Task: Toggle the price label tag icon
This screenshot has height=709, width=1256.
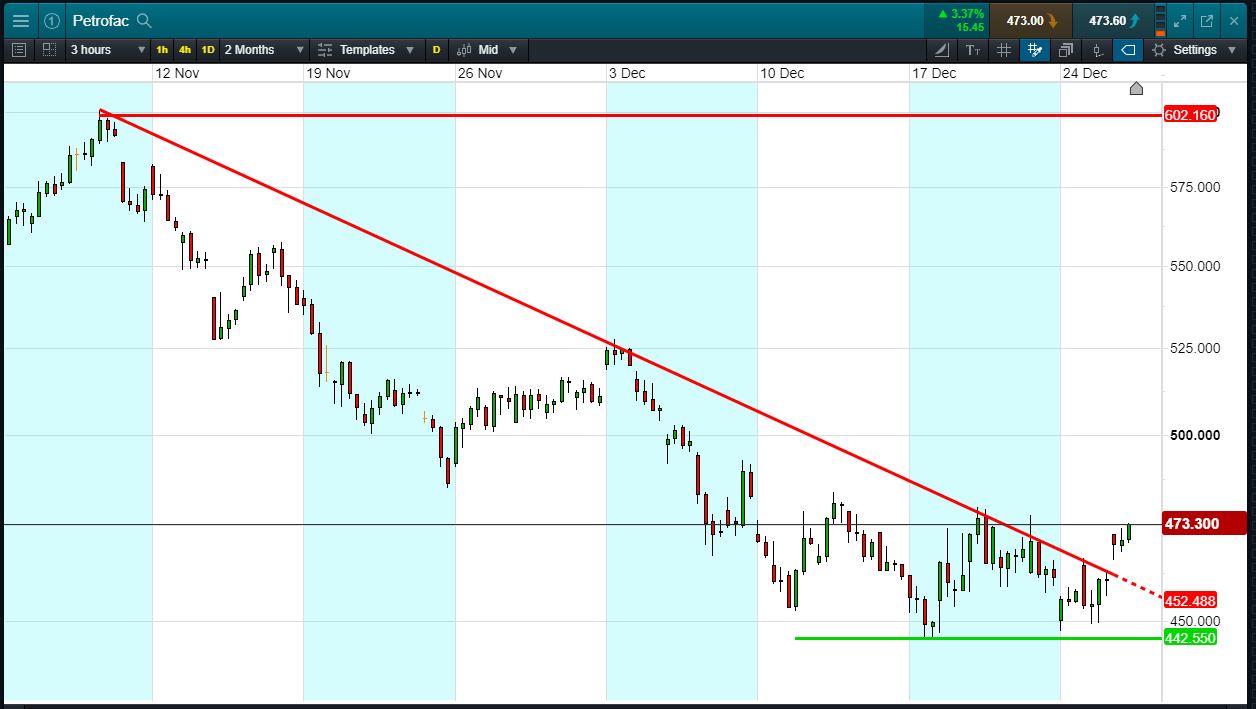Action: tap(1128, 49)
